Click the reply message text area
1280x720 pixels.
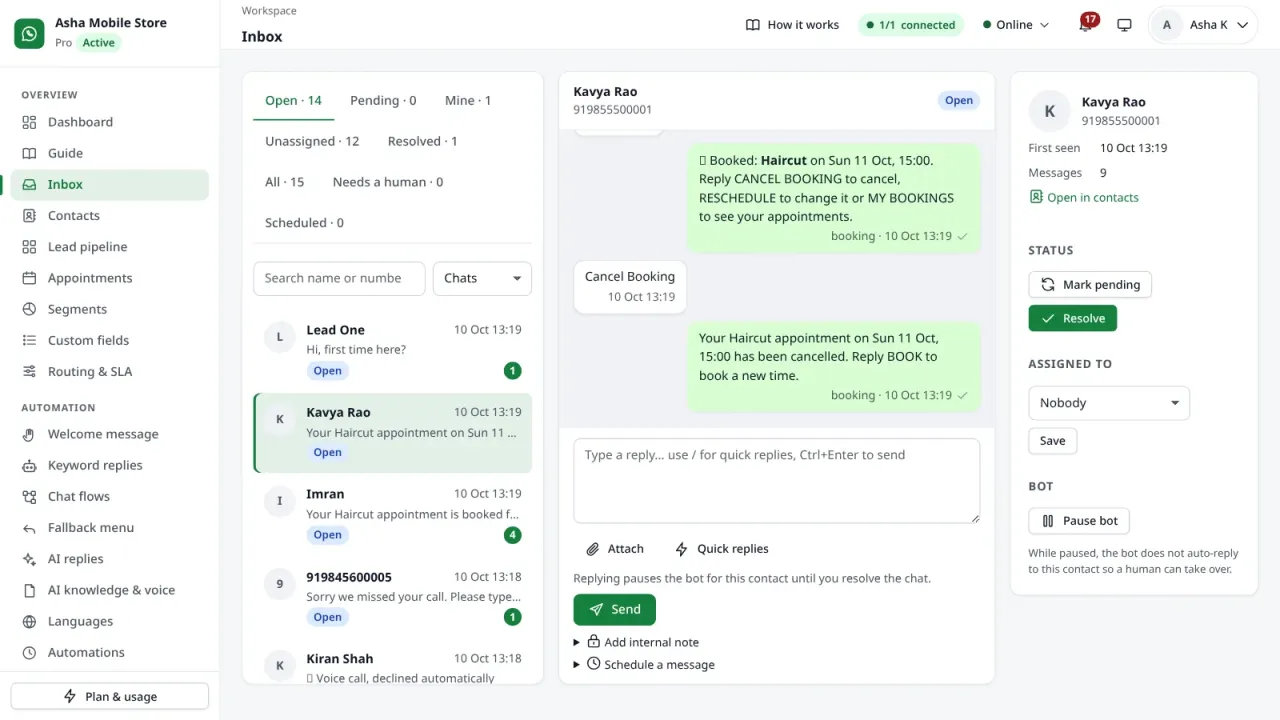click(776, 480)
